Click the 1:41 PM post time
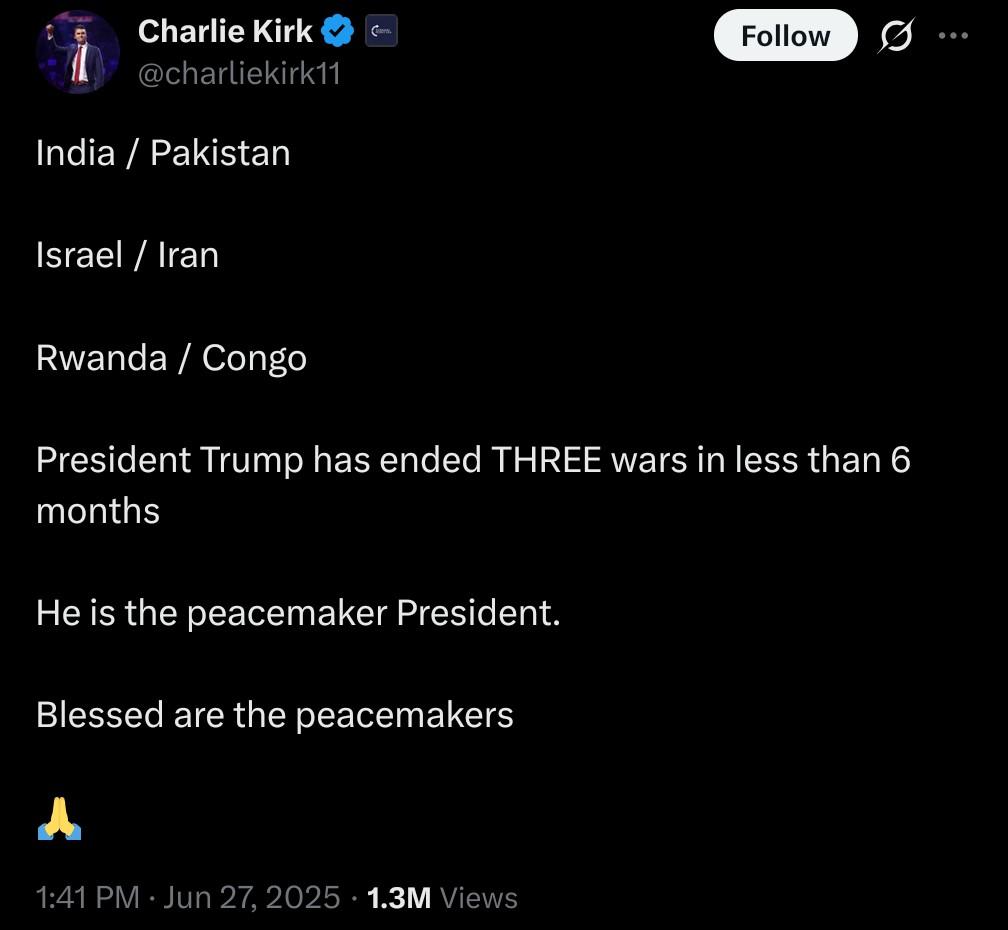 point(87,897)
